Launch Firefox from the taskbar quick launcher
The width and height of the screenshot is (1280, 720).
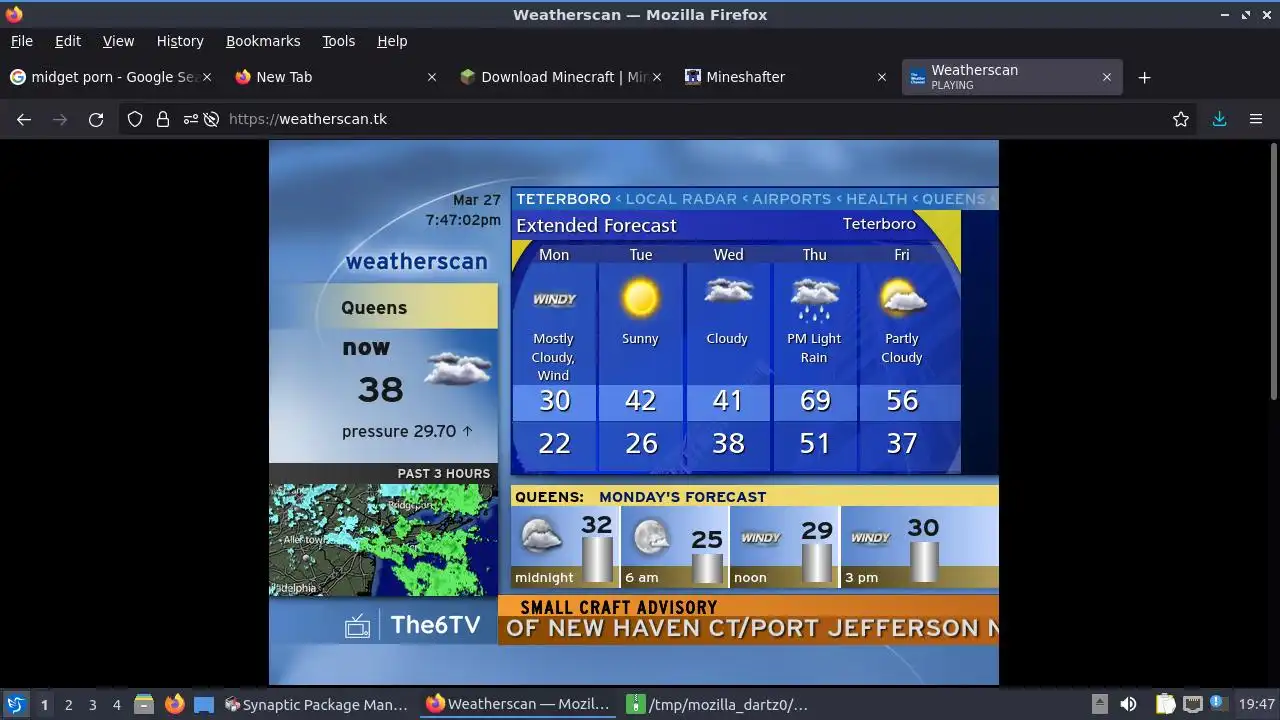tap(174, 704)
